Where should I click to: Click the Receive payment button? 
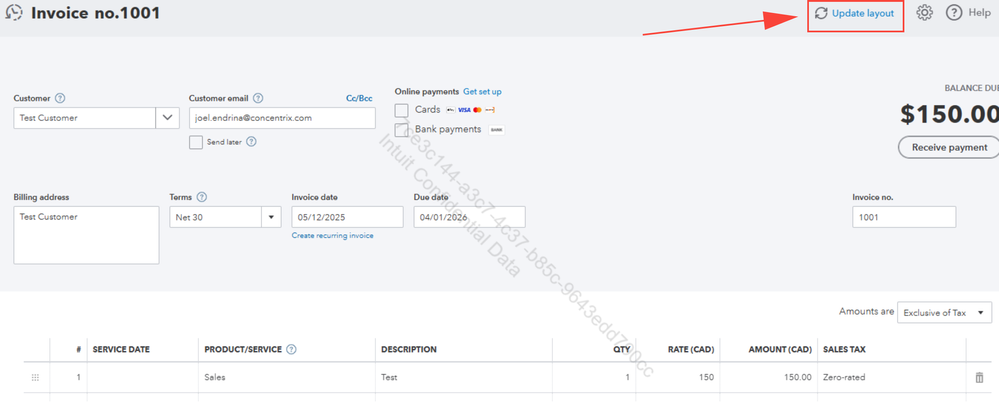tap(949, 147)
